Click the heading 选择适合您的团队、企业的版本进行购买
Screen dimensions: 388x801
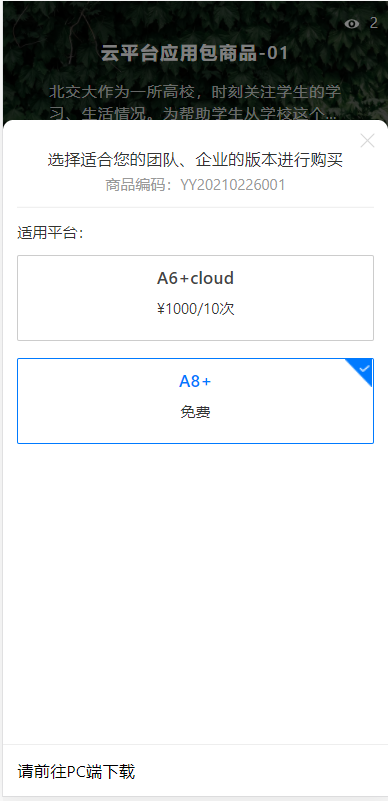[195, 160]
